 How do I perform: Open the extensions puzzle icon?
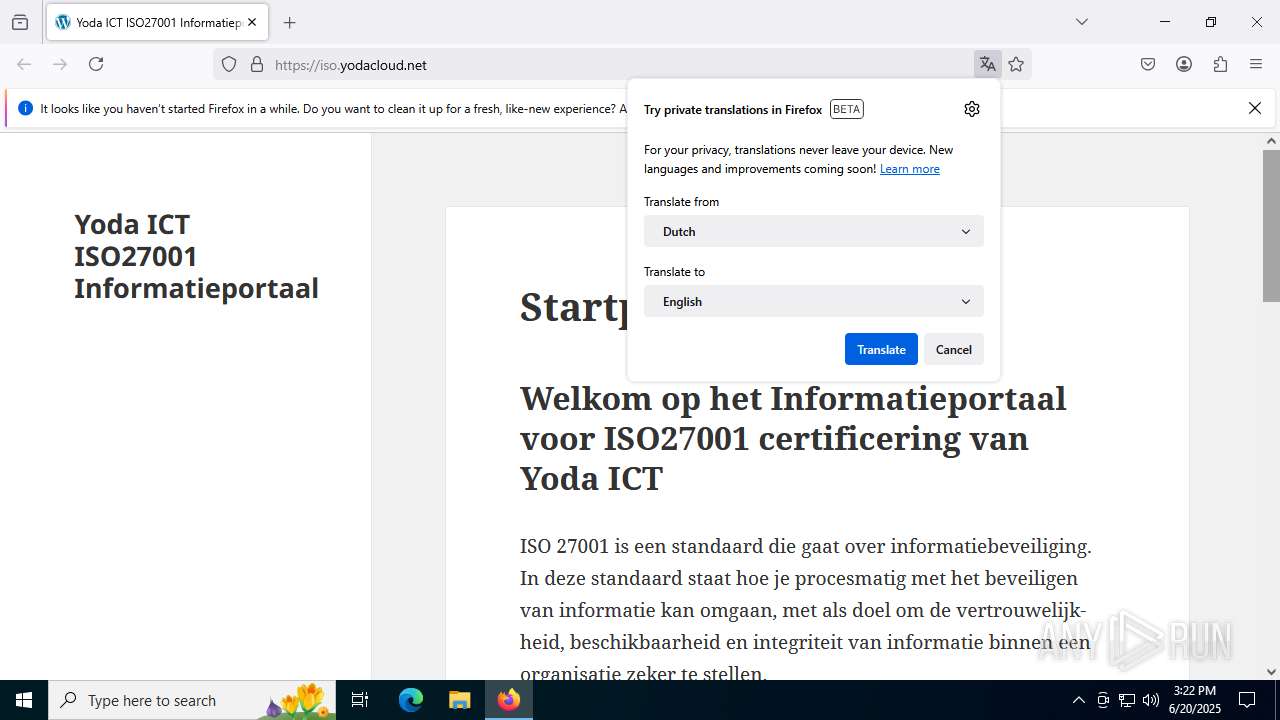1220,64
